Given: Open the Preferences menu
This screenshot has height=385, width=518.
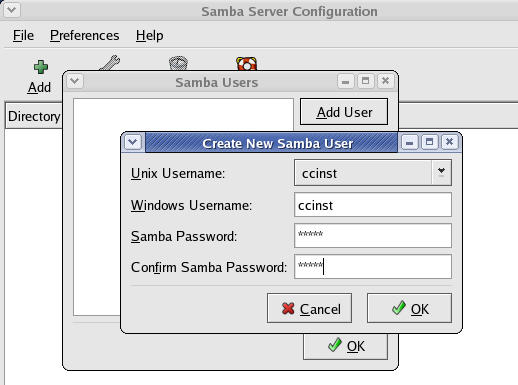Looking at the screenshot, I should click(x=85, y=35).
